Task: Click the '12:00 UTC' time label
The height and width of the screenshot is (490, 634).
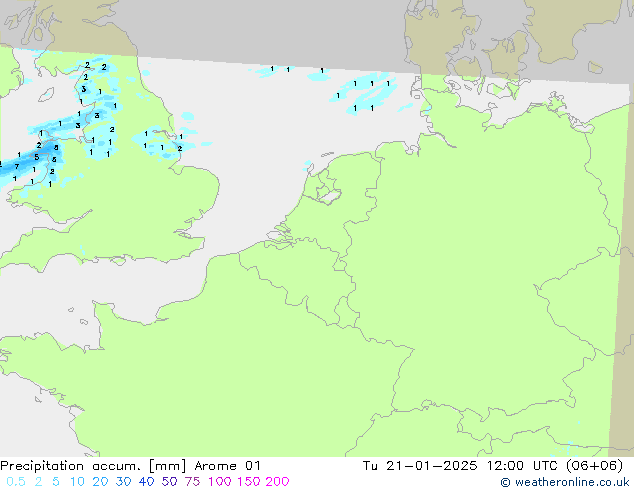Action: pyautogui.click(x=523, y=466)
